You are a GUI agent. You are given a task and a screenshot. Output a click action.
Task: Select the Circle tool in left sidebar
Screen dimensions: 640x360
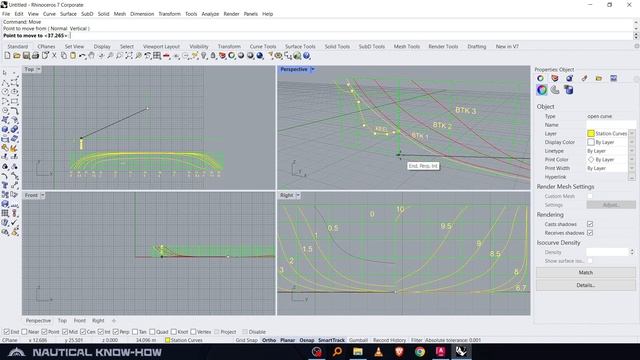(5, 92)
